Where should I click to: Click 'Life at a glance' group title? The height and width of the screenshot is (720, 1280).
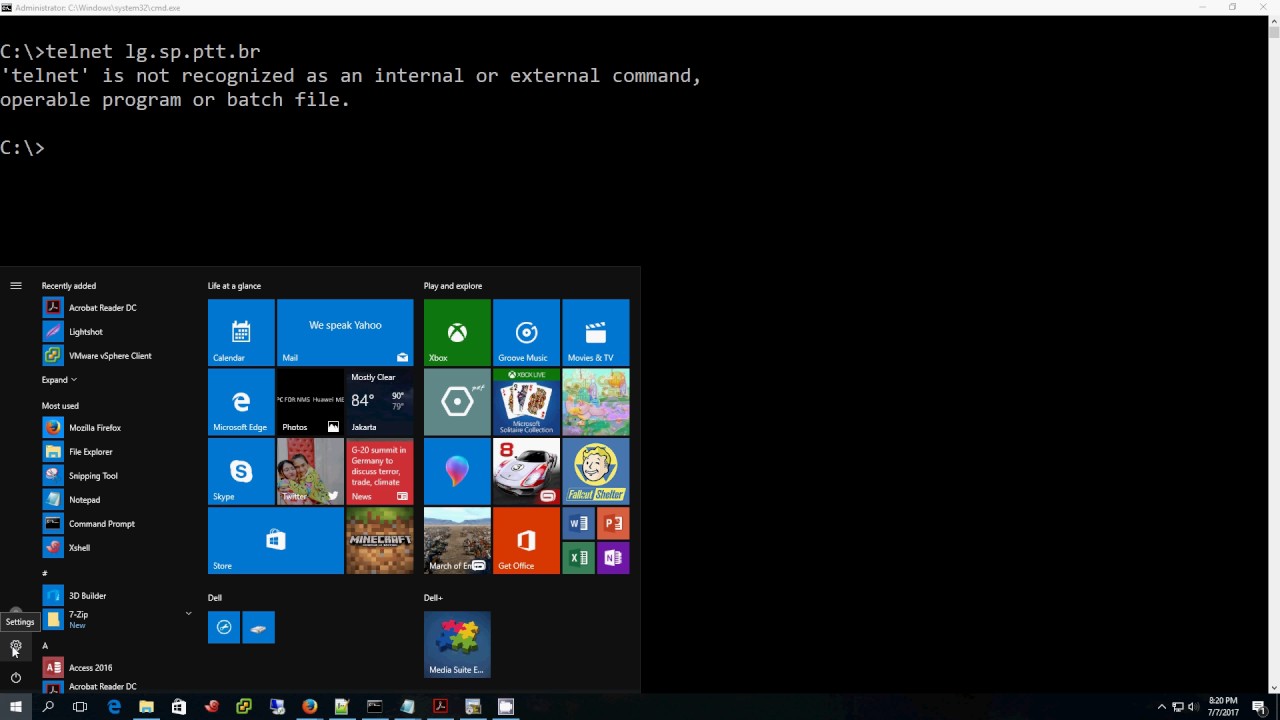click(234, 286)
